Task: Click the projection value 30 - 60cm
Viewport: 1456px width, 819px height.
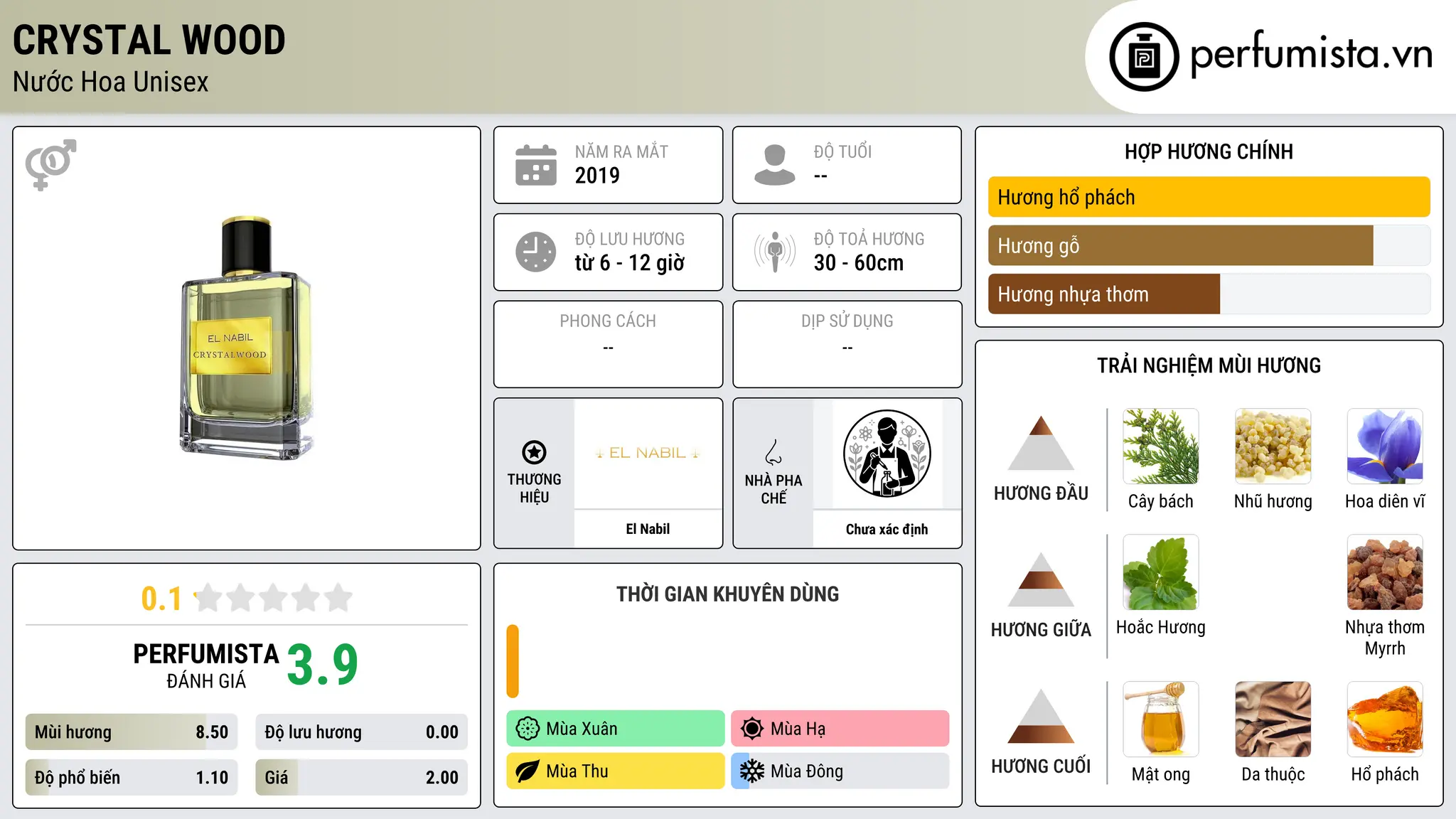Action: [x=859, y=263]
